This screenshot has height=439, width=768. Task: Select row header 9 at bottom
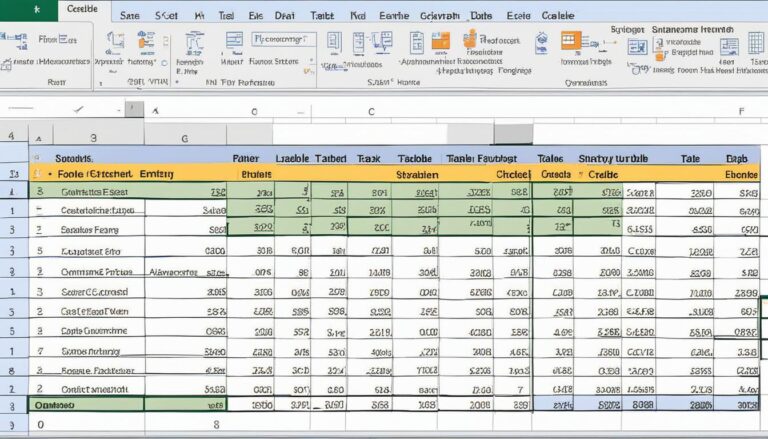(x=12, y=425)
